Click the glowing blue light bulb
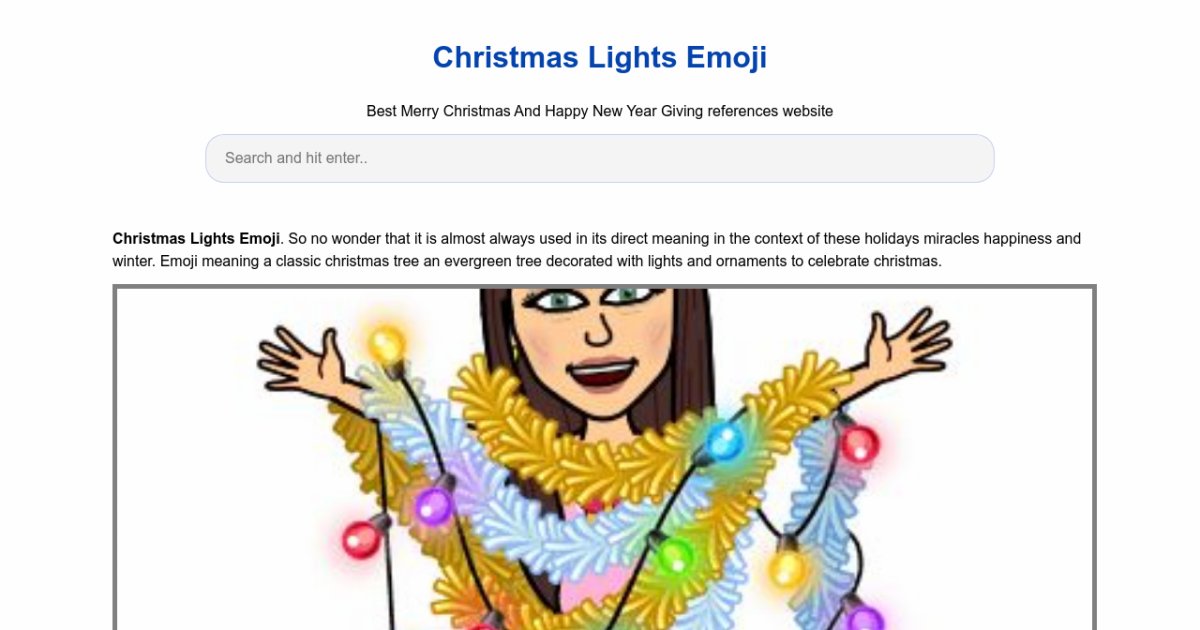 [x=724, y=440]
